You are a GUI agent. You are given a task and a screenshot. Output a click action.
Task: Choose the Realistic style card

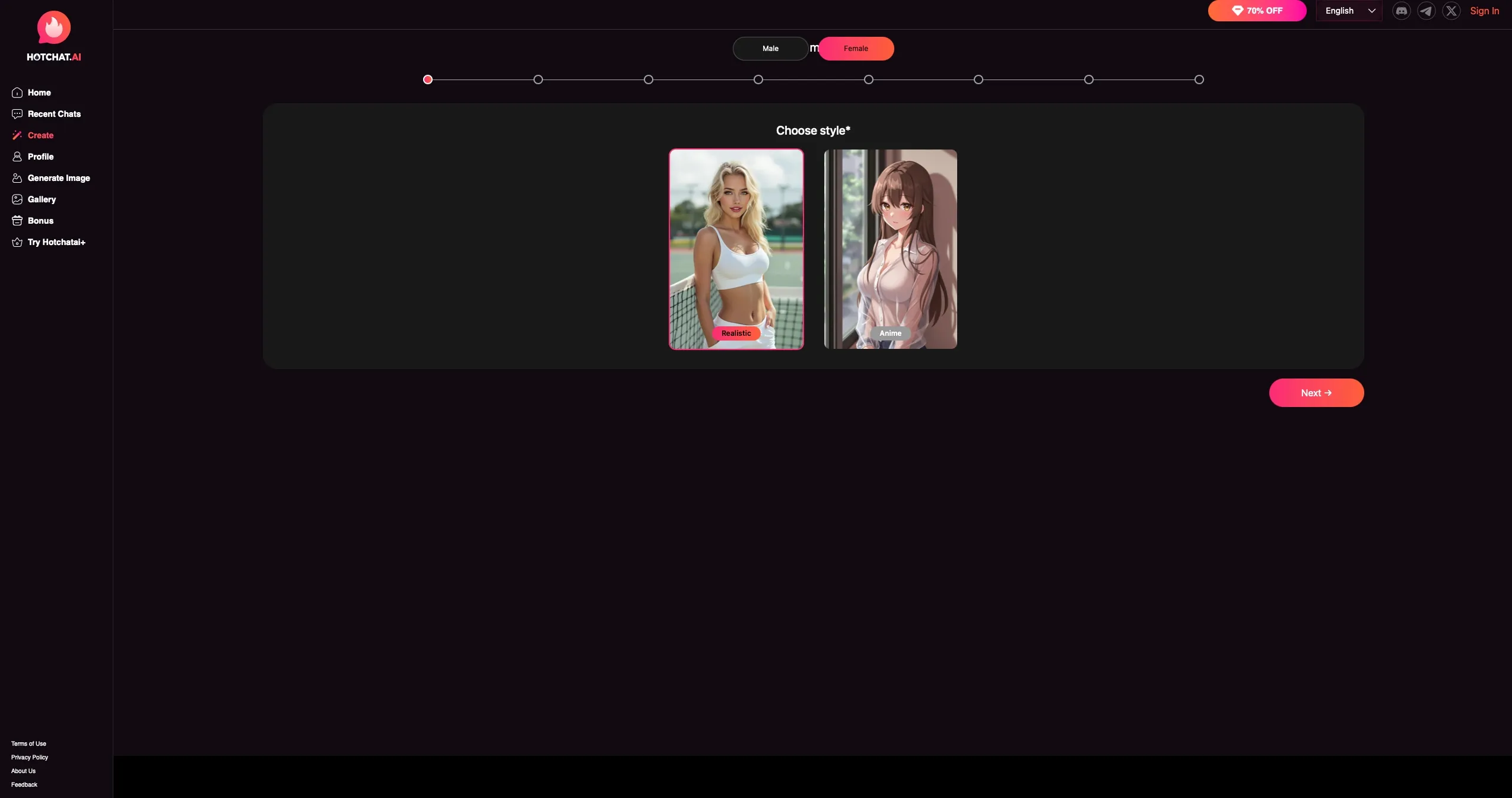click(x=736, y=249)
